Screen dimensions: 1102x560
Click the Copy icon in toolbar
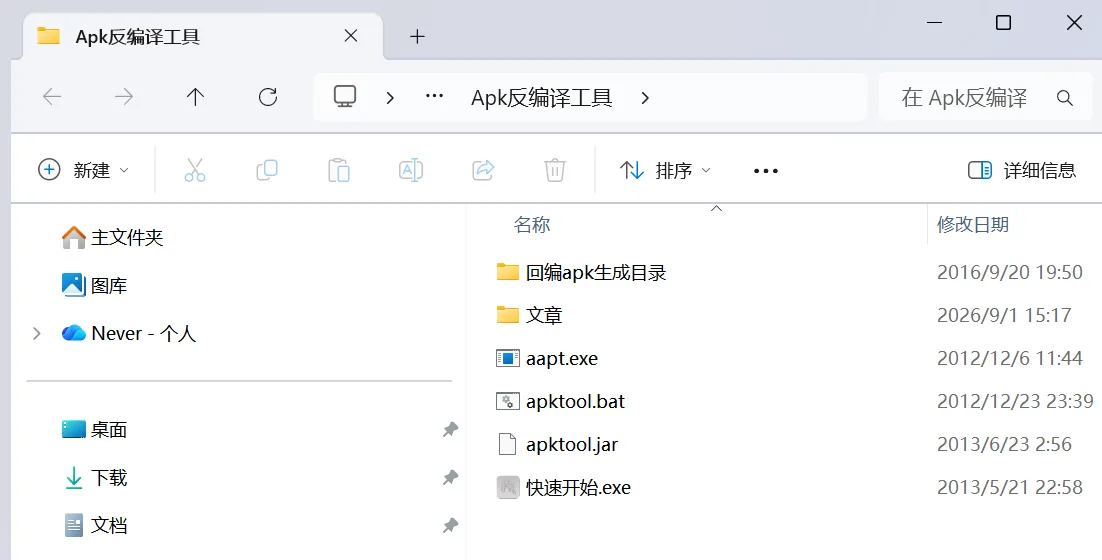[267, 170]
